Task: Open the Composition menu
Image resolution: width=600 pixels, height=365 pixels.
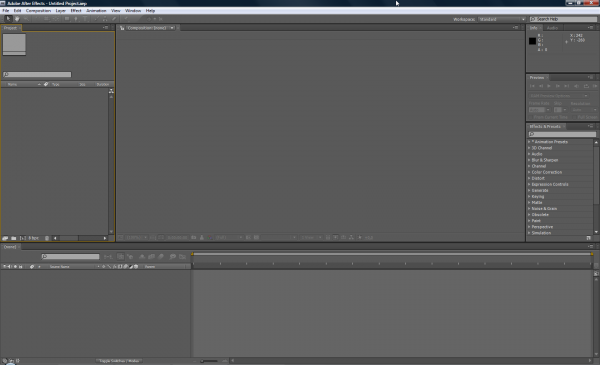Action: [x=38, y=11]
